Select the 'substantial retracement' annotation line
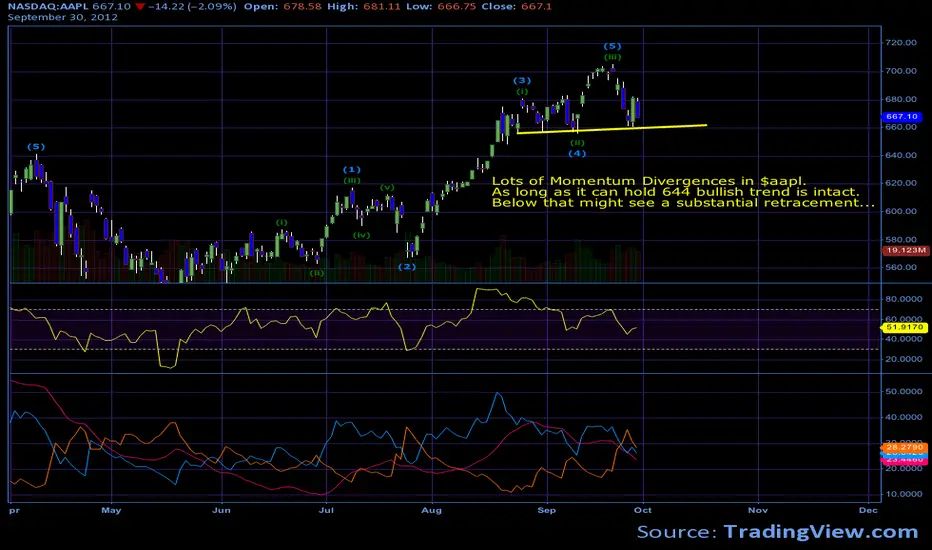 pyautogui.click(x=684, y=203)
